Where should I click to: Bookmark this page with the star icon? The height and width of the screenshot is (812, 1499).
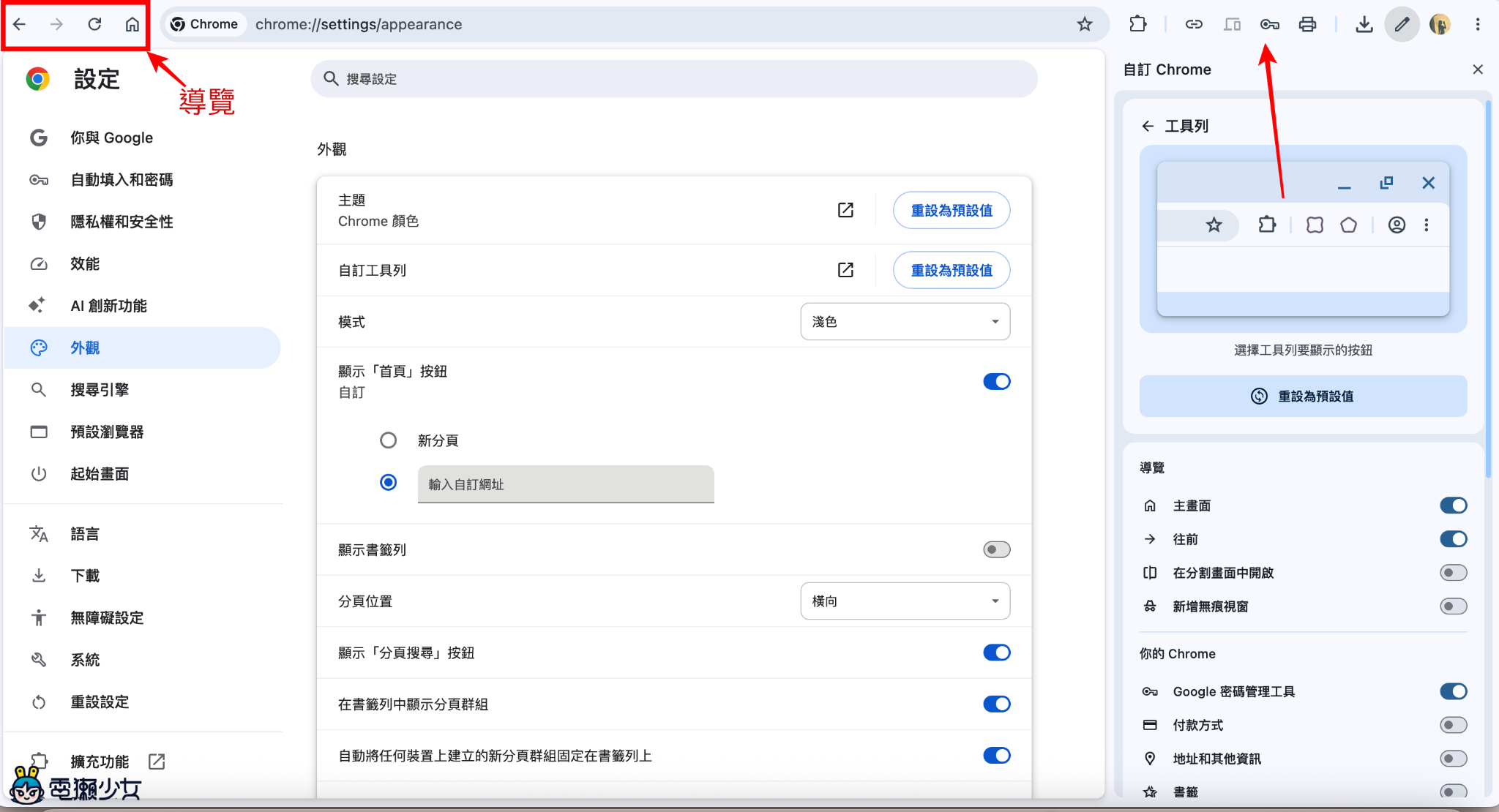(1085, 24)
